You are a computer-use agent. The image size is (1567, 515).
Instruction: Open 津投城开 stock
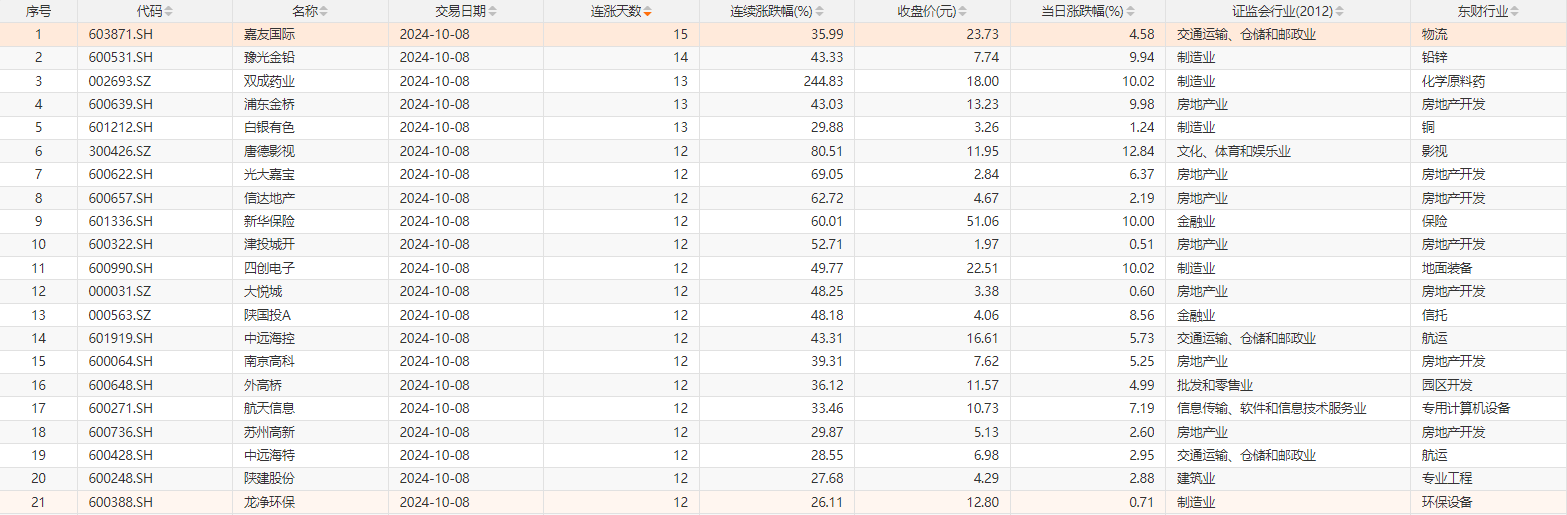[x=270, y=244]
